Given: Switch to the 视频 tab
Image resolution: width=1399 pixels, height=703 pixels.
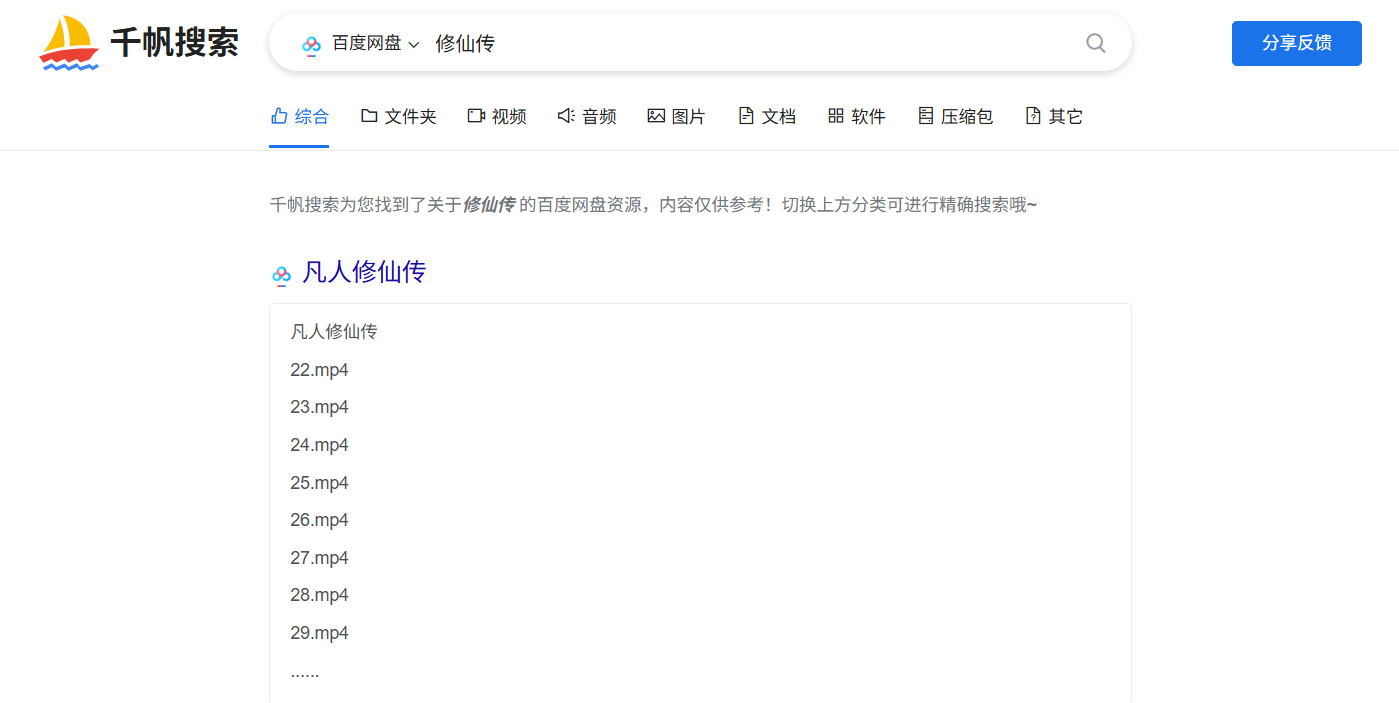Looking at the screenshot, I should pyautogui.click(x=497, y=116).
